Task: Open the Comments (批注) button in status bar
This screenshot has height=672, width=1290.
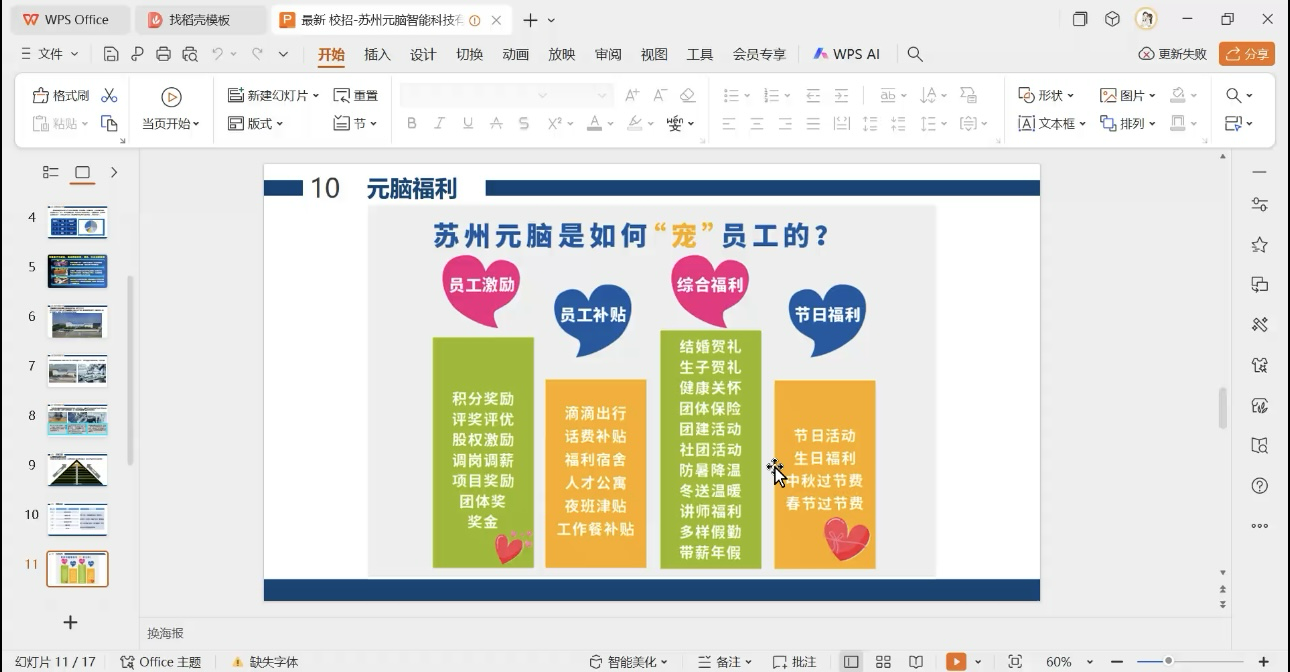Action: (x=795, y=662)
